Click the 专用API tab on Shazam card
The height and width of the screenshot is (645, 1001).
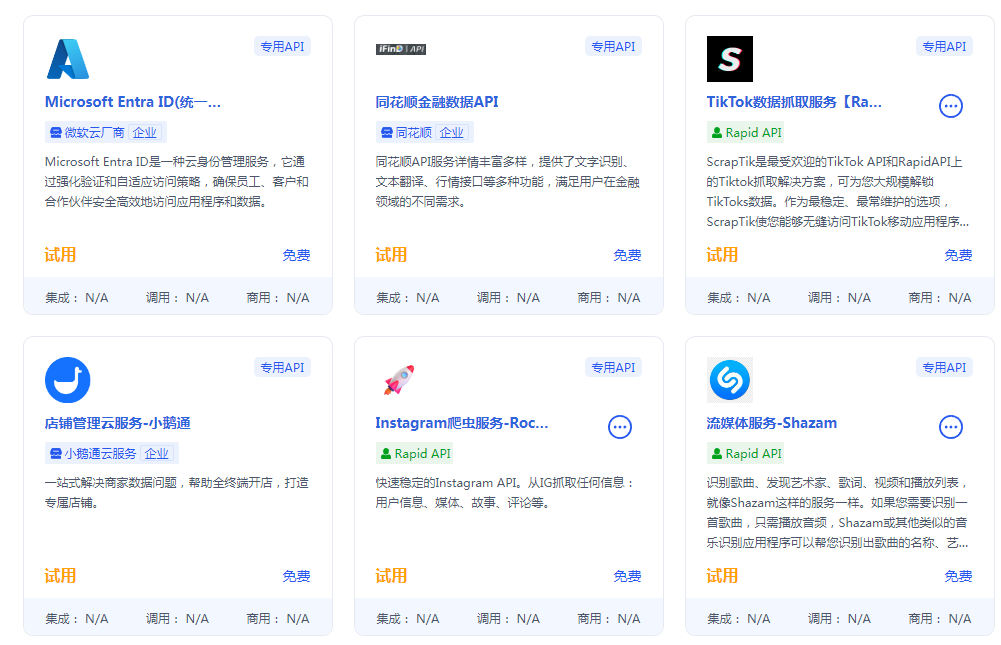[x=943, y=367]
